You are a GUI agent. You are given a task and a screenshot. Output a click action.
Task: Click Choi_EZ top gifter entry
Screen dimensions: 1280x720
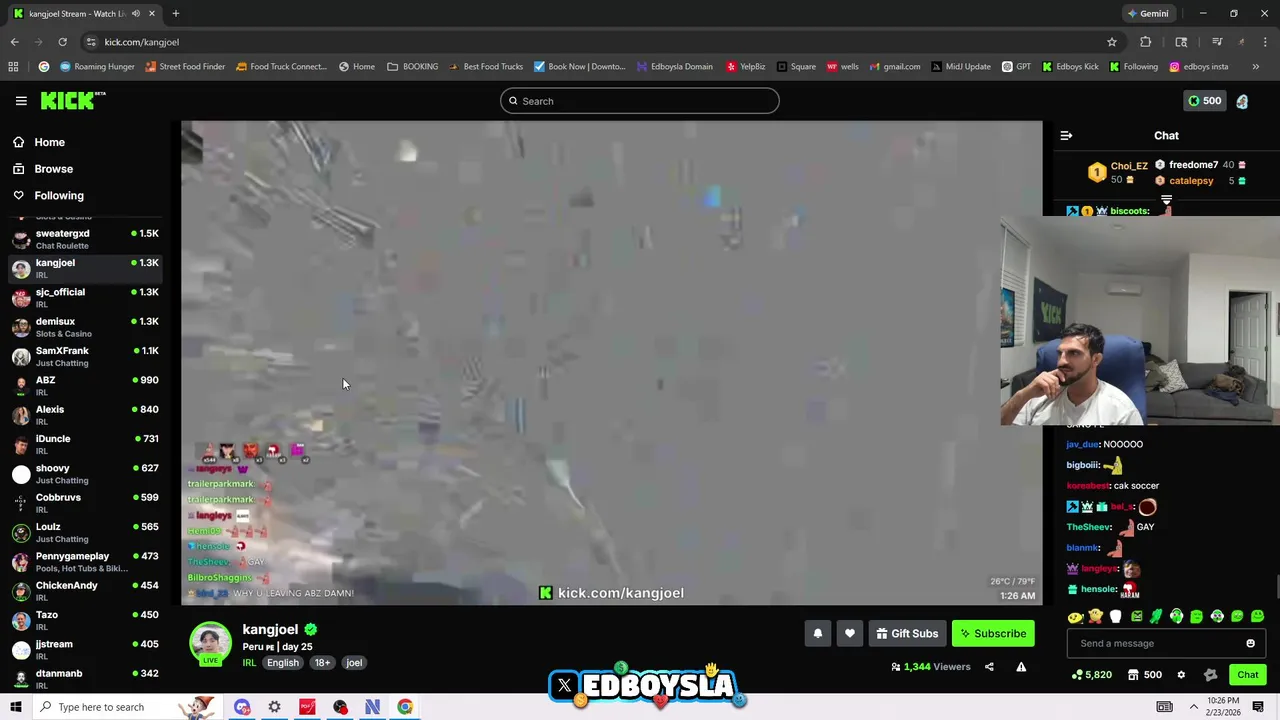click(x=1119, y=172)
